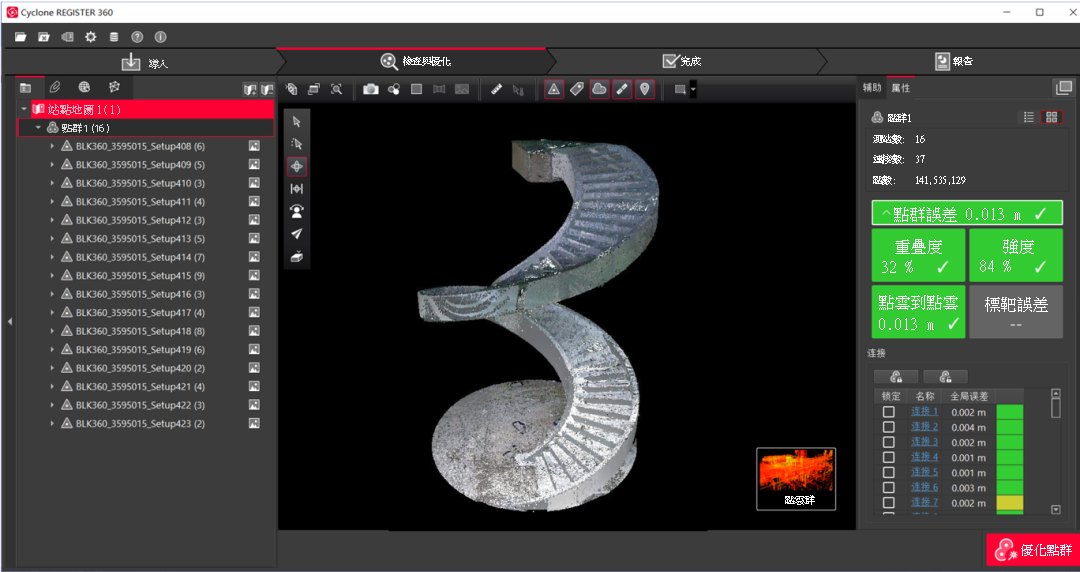The image size is (1080, 572).
Task: Click the strength 84% tile
Action: 1016,256
